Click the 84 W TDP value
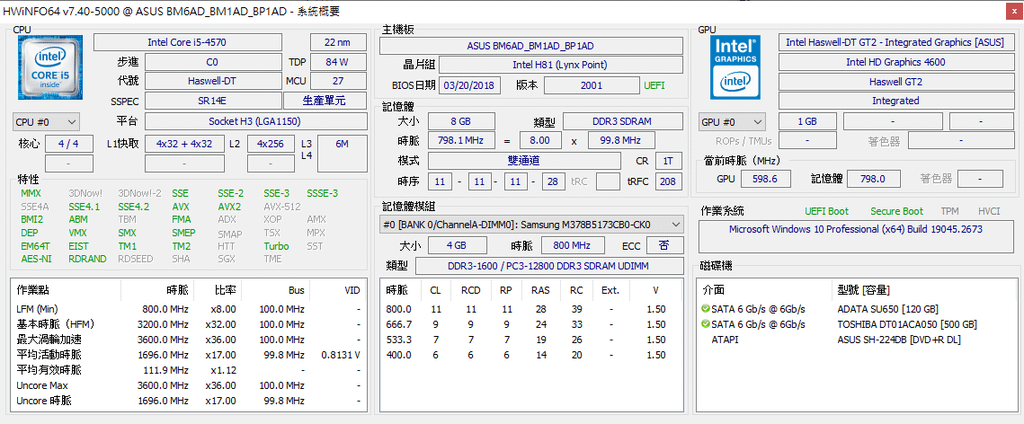The height and width of the screenshot is (424, 1024). click(338, 62)
